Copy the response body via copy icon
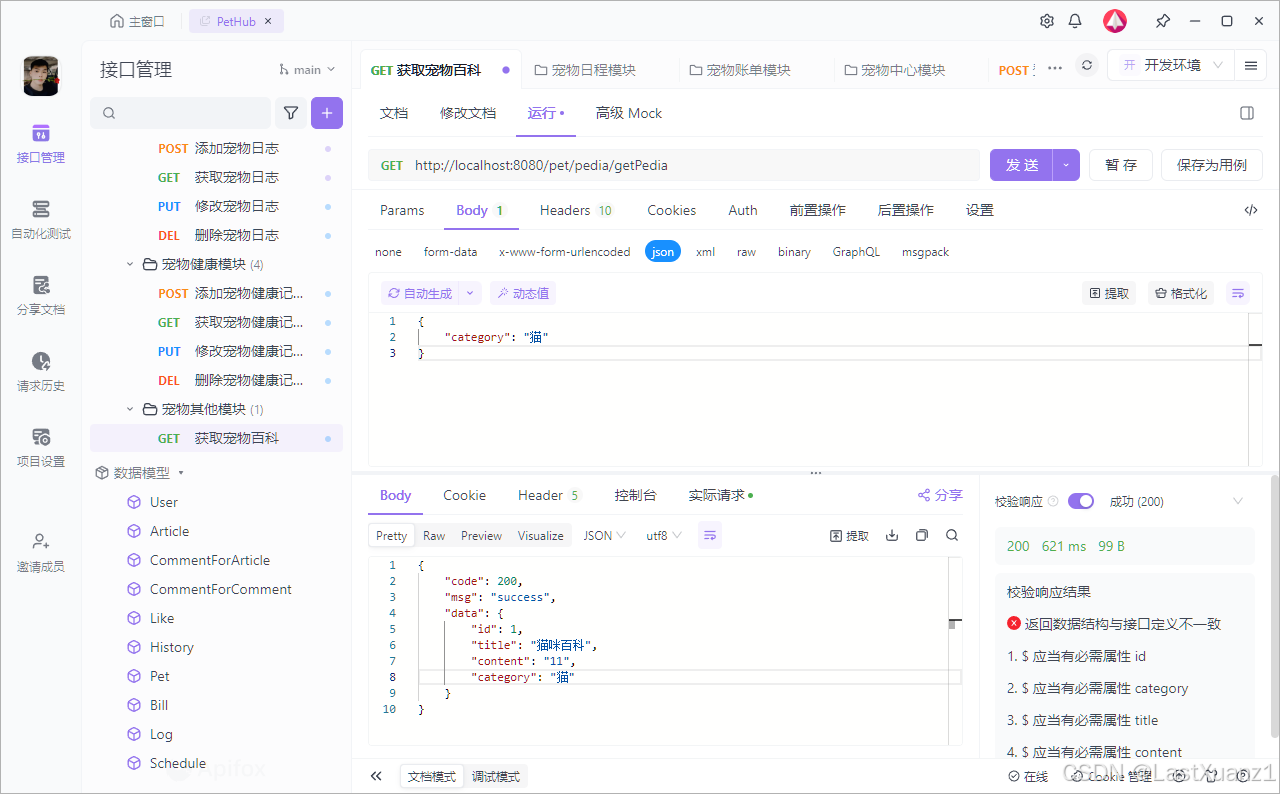Viewport: 1280px width, 794px height. pos(921,535)
